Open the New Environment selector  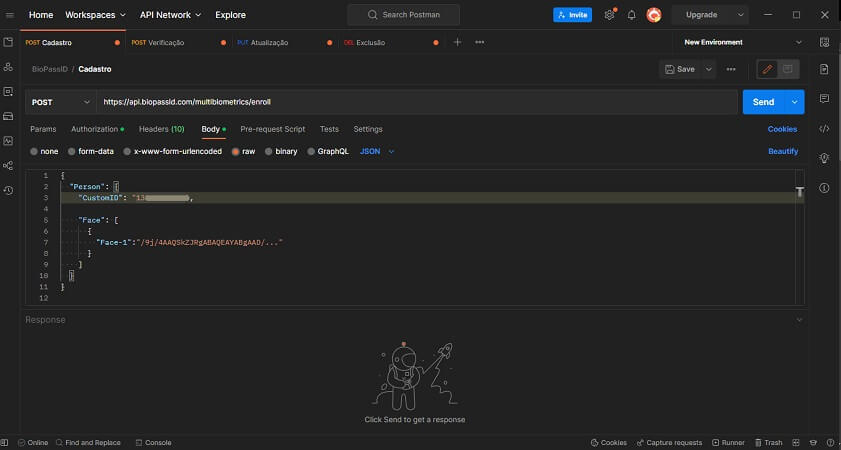743,42
